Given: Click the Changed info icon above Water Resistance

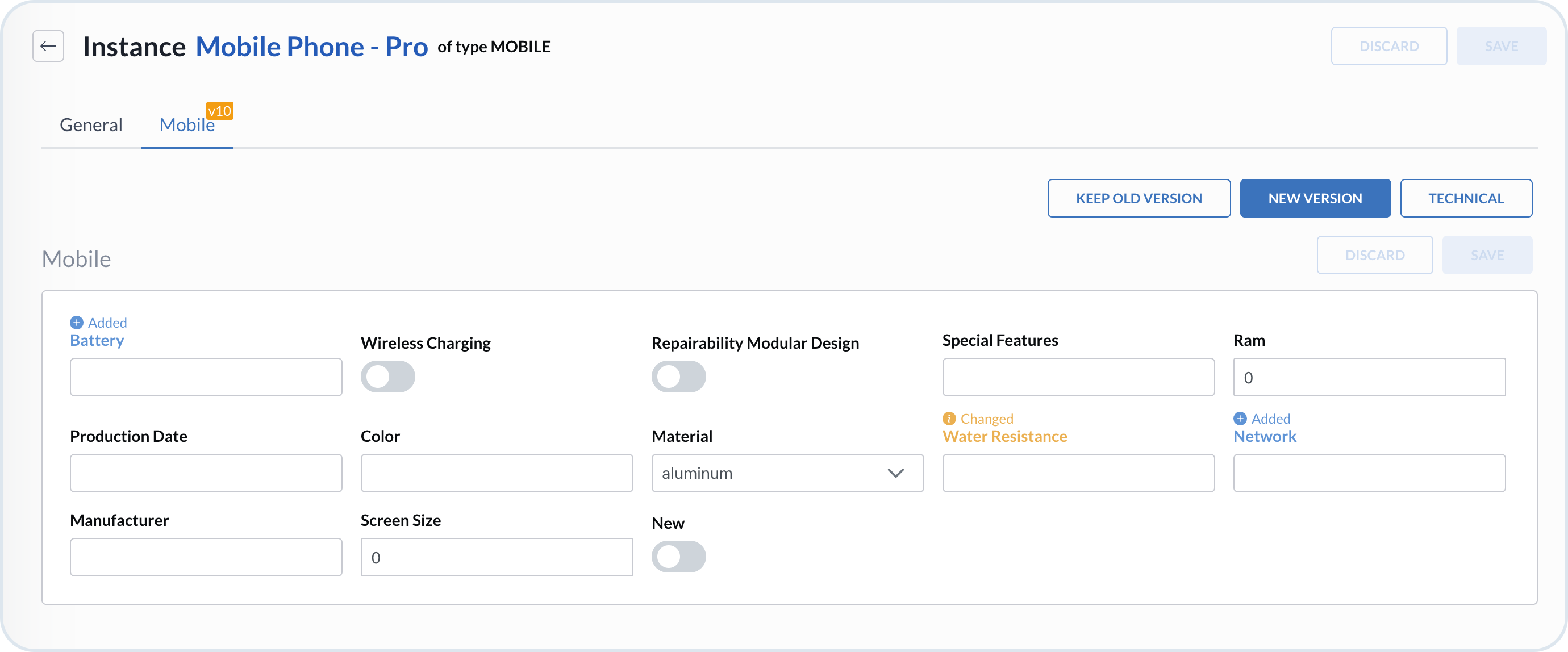Looking at the screenshot, I should coord(948,418).
